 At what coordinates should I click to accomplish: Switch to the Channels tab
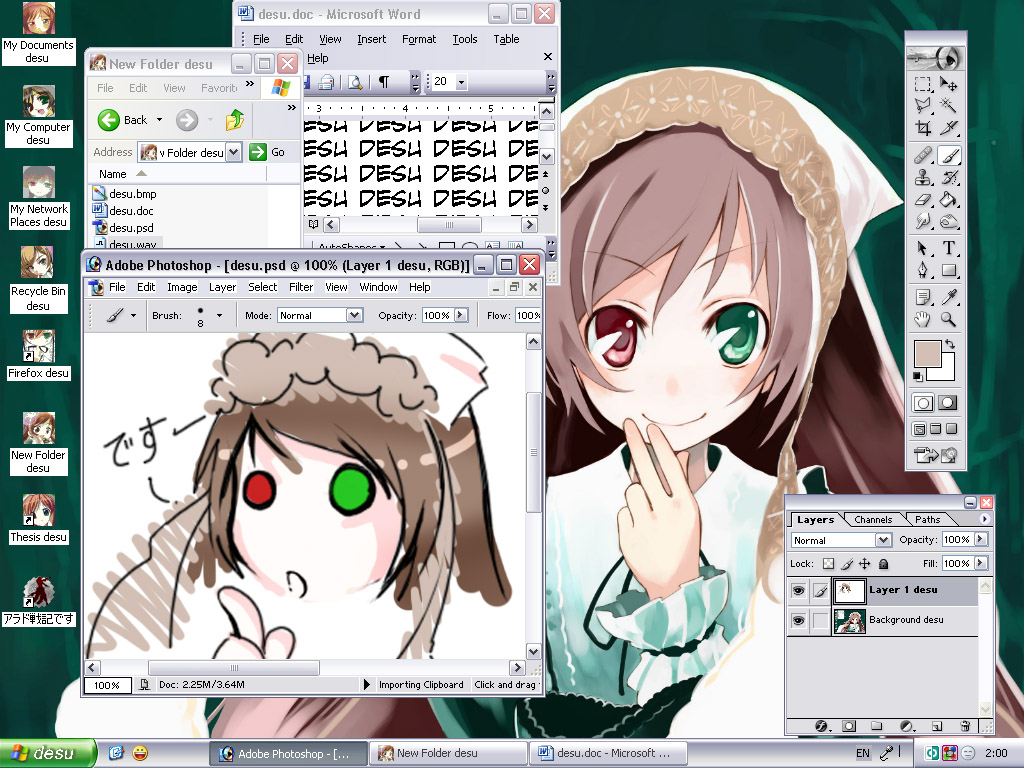point(873,520)
